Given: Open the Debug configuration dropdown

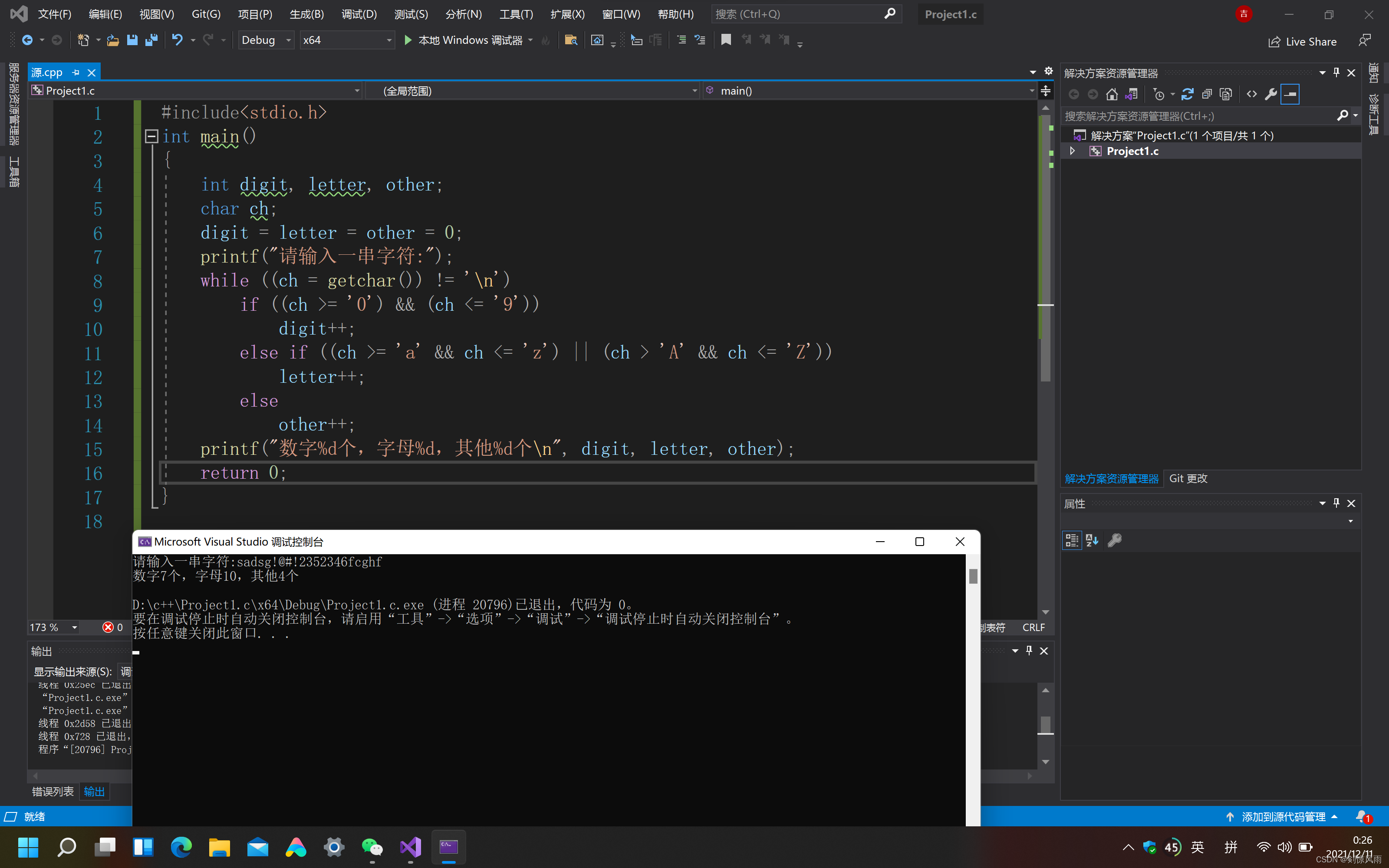Looking at the screenshot, I should (x=289, y=40).
